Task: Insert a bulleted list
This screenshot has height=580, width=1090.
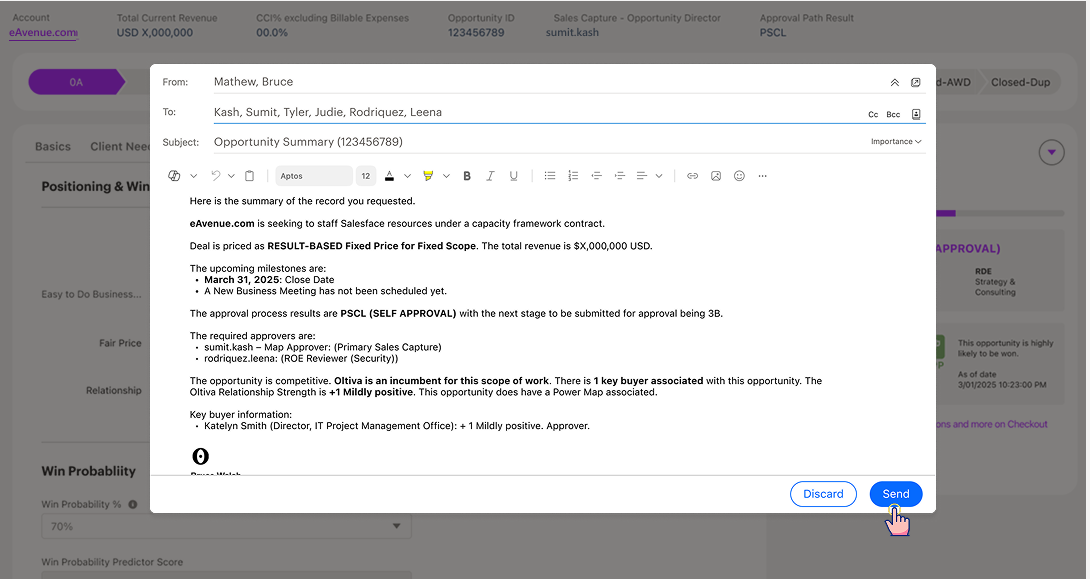Action: coord(550,176)
